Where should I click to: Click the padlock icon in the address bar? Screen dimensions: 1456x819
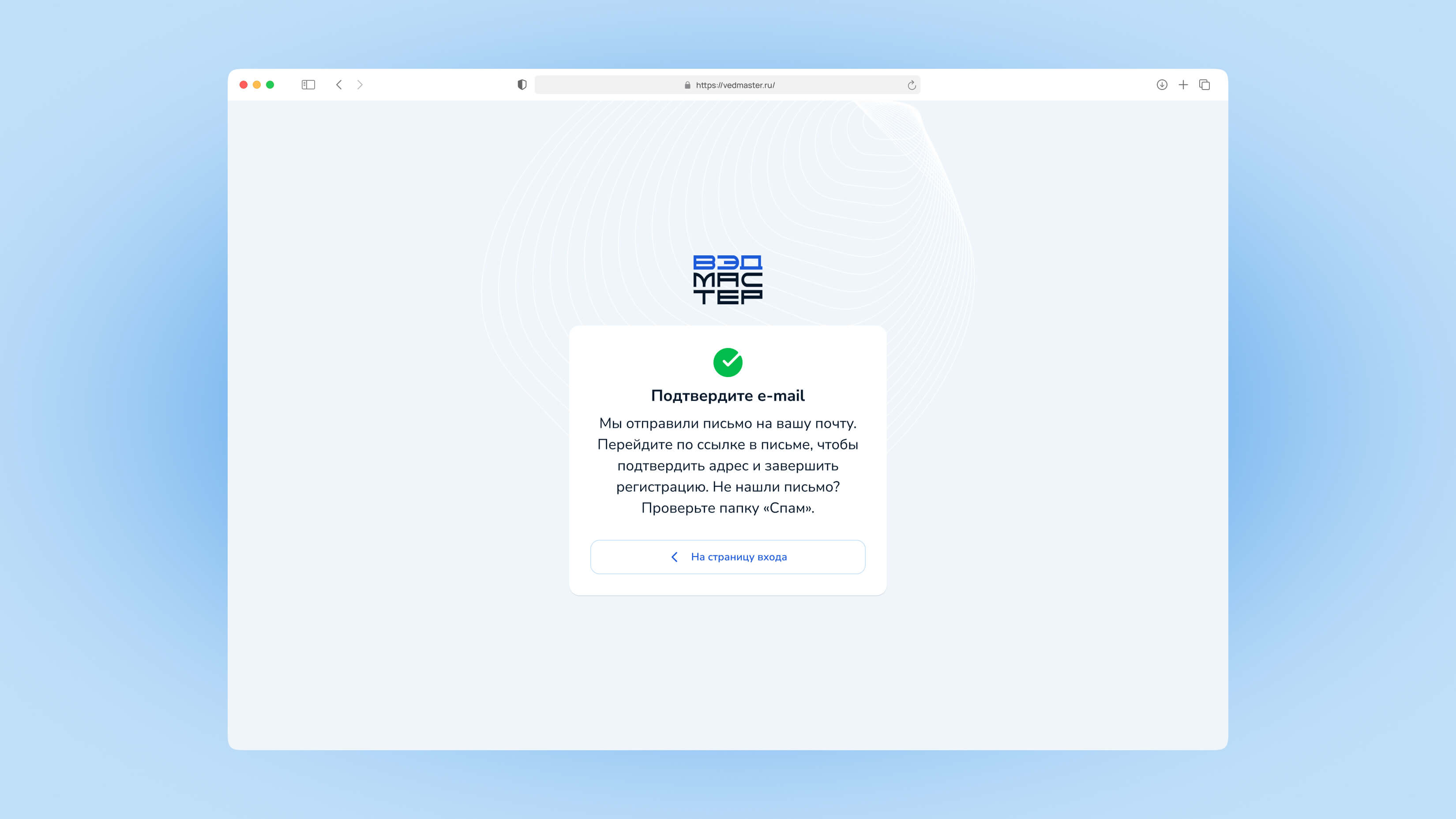click(687, 85)
